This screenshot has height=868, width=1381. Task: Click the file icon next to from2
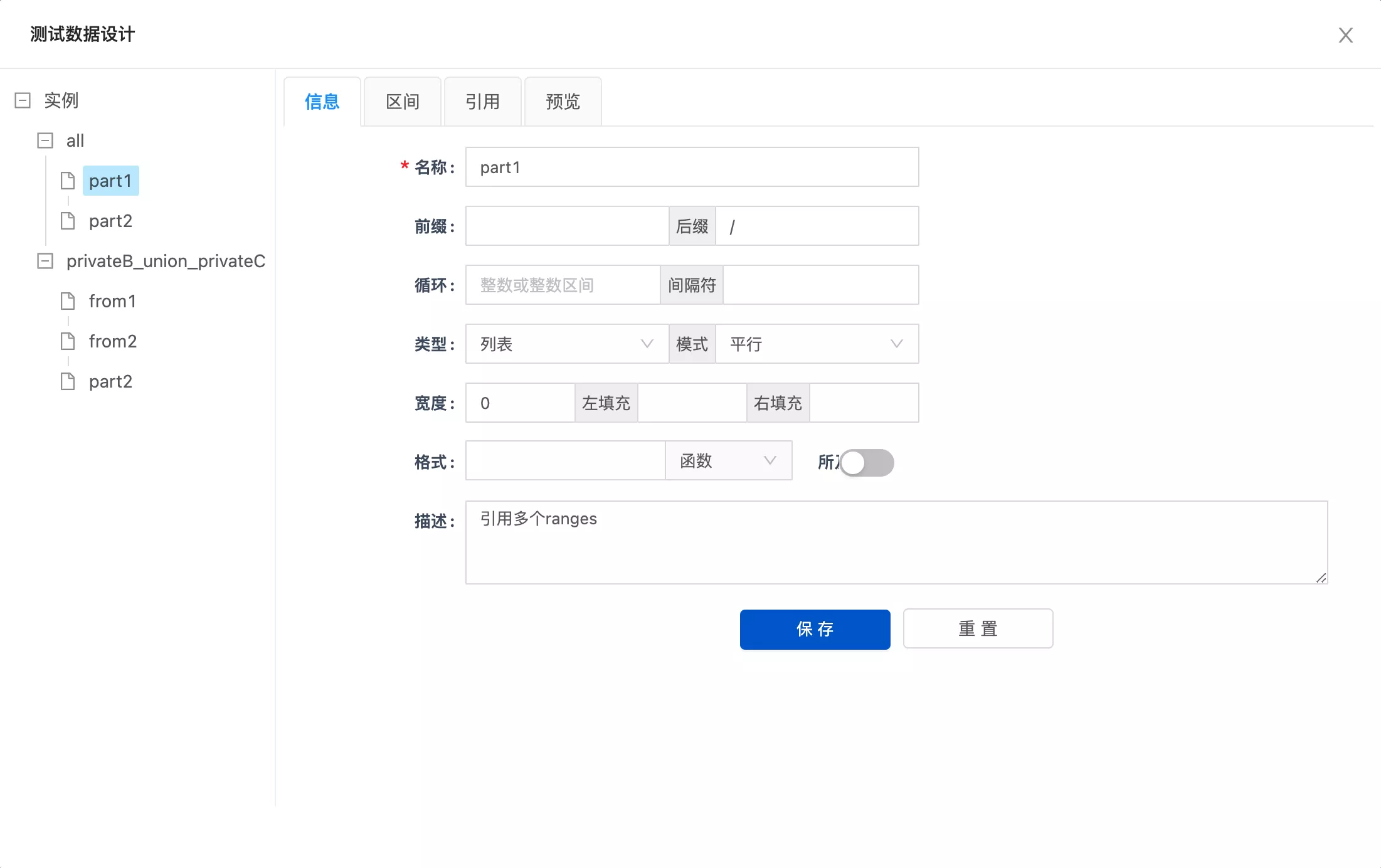(68, 341)
